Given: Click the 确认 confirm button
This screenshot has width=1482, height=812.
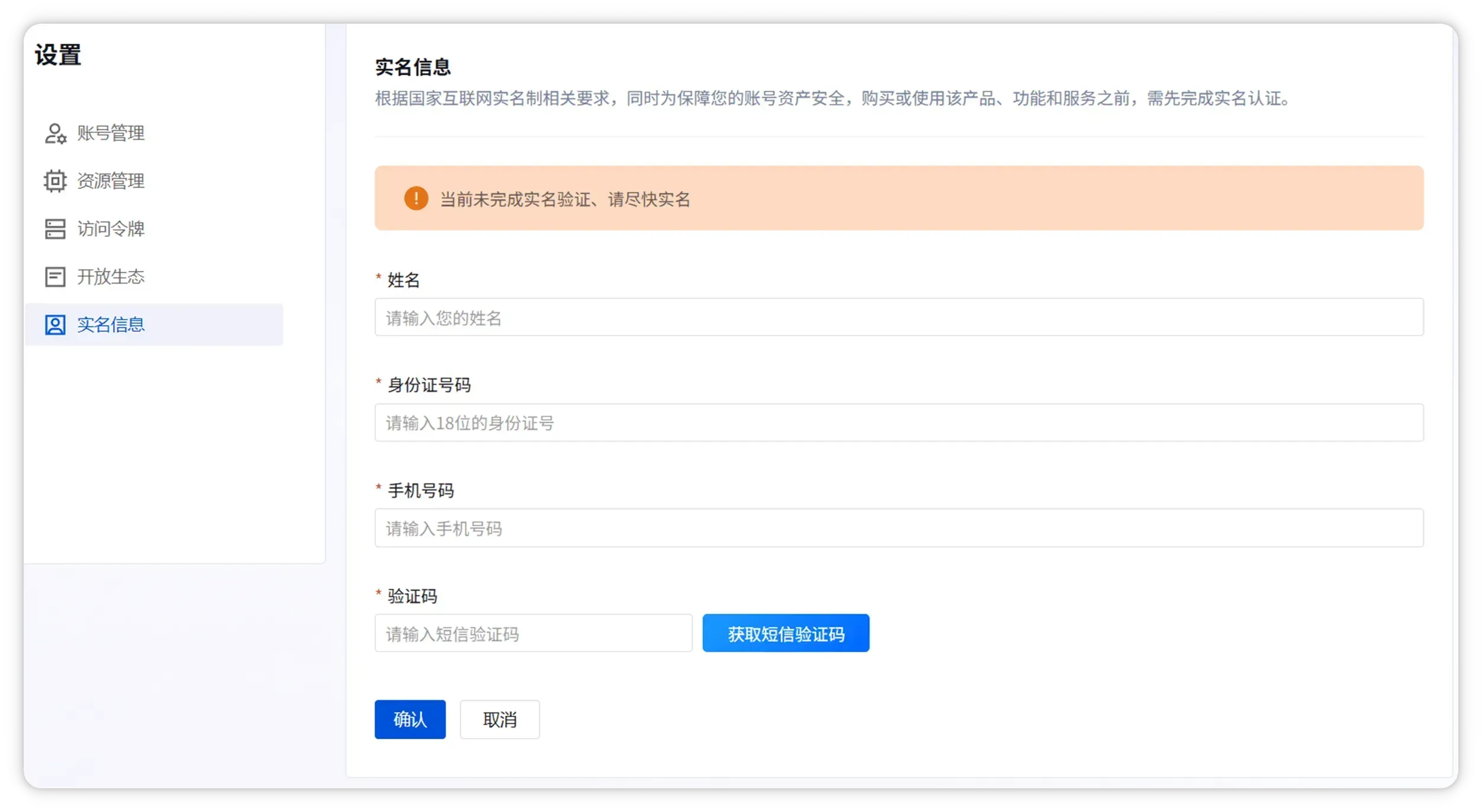Looking at the screenshot, I should (409, 719).
